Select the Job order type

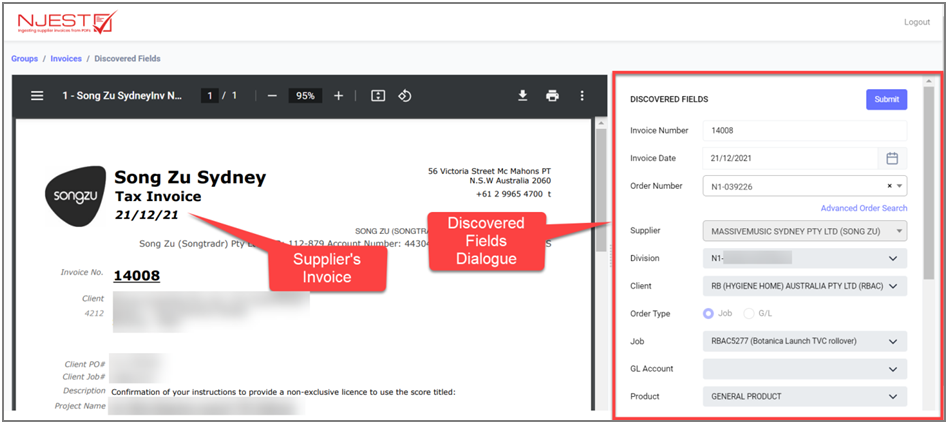(708, 313)
